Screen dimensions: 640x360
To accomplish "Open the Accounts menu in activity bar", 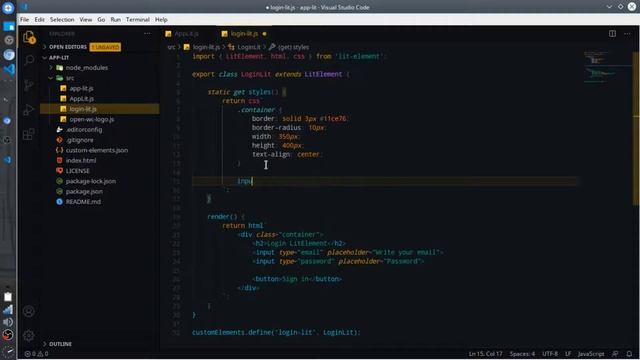I will (x=29, y=311).
